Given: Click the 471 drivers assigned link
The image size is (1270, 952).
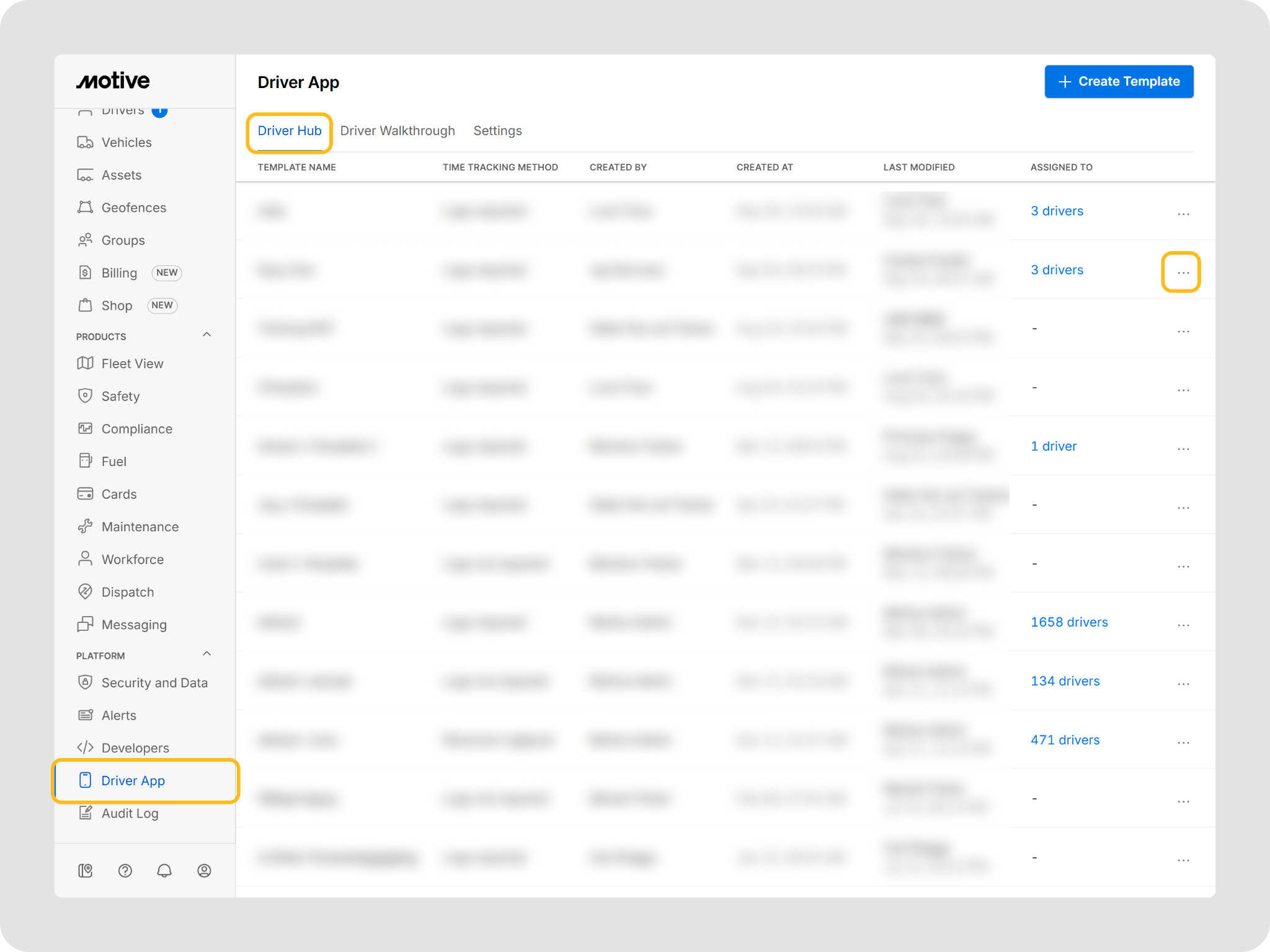Looking at the screenshot, I should coord(1065,740).
